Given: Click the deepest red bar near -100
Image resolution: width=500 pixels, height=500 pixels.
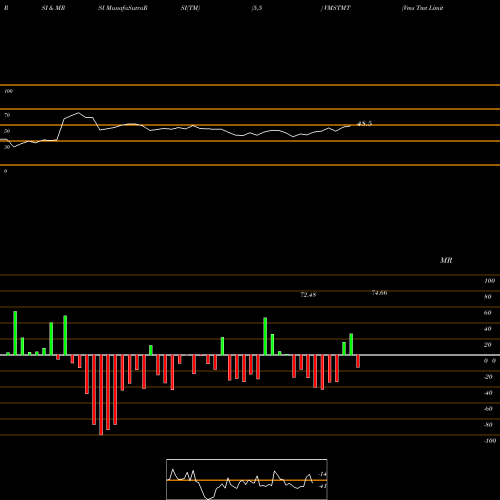Looking at the screenshot, I should point(101,395).
